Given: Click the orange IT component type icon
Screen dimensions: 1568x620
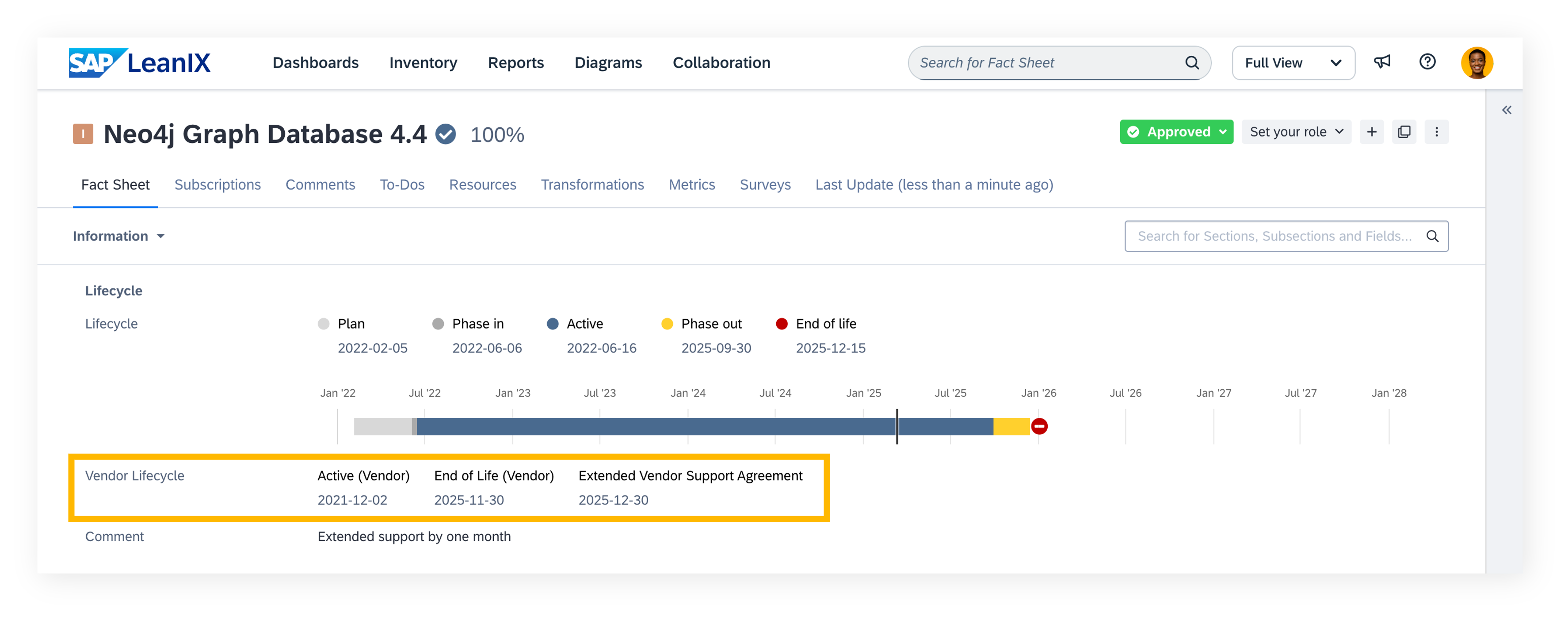Looking at the screenshot, I should point(83,134).
